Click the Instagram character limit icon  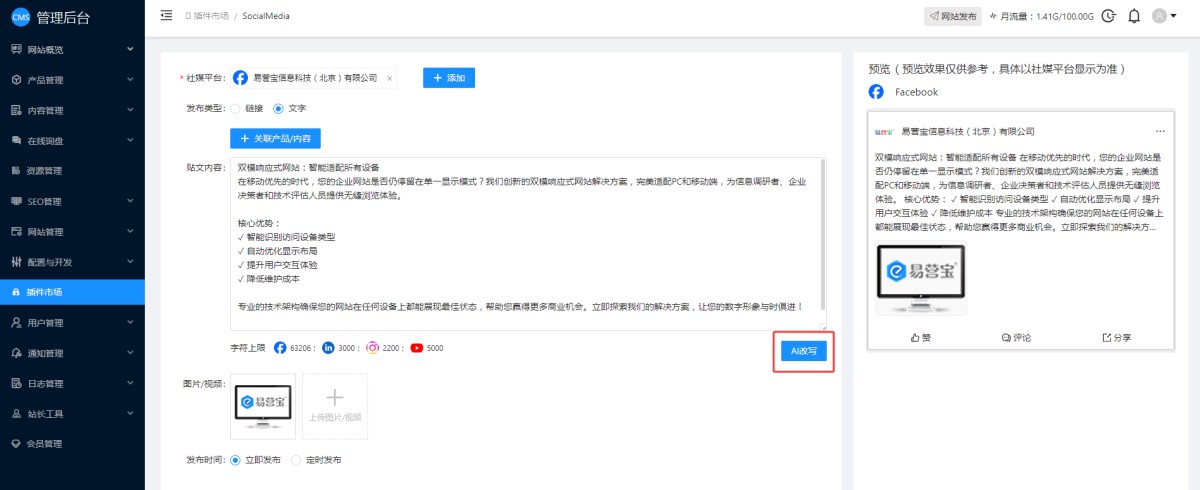tap(372, 348)
